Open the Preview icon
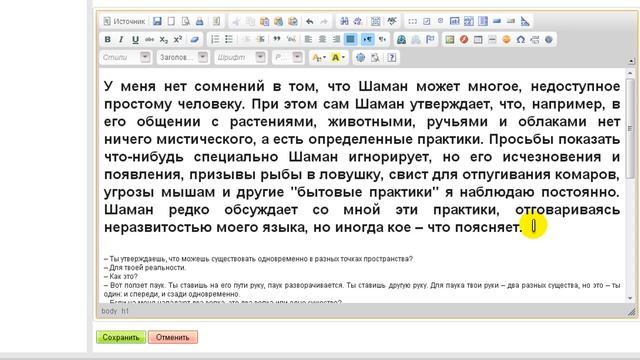 (186, 21)
